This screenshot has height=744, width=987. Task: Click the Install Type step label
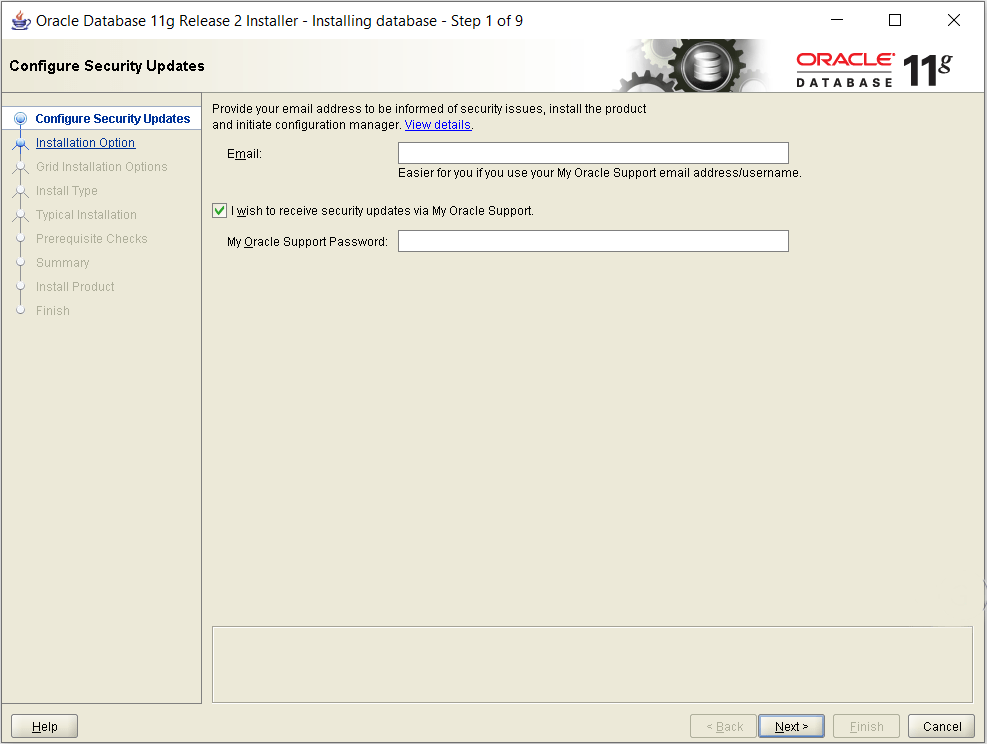point(67,191)
